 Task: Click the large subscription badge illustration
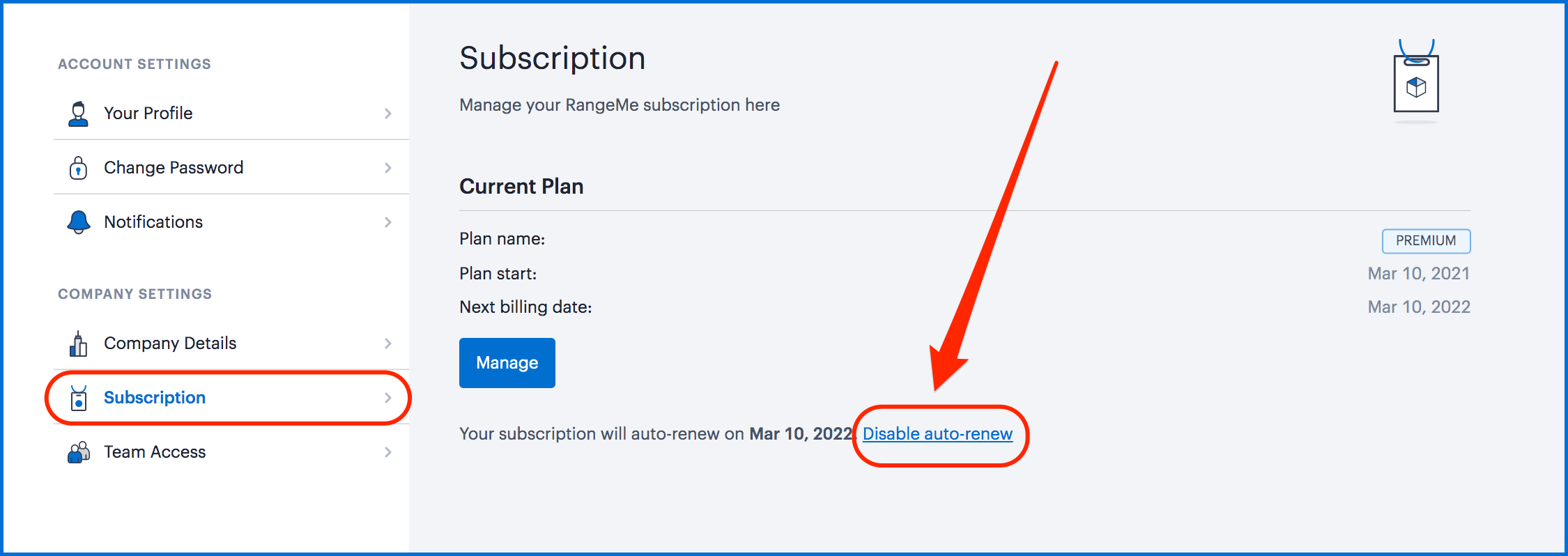tap(1416, 80)
